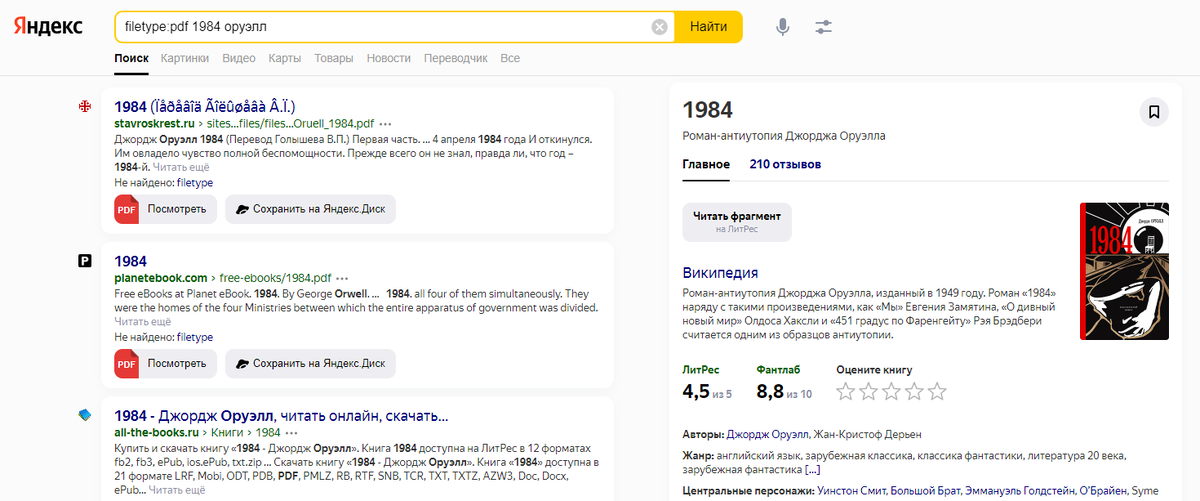The height and width of the screenshot is (501, 1200).
Task: Open the all-the-books.ru domain link
Action: pos(157,432)
